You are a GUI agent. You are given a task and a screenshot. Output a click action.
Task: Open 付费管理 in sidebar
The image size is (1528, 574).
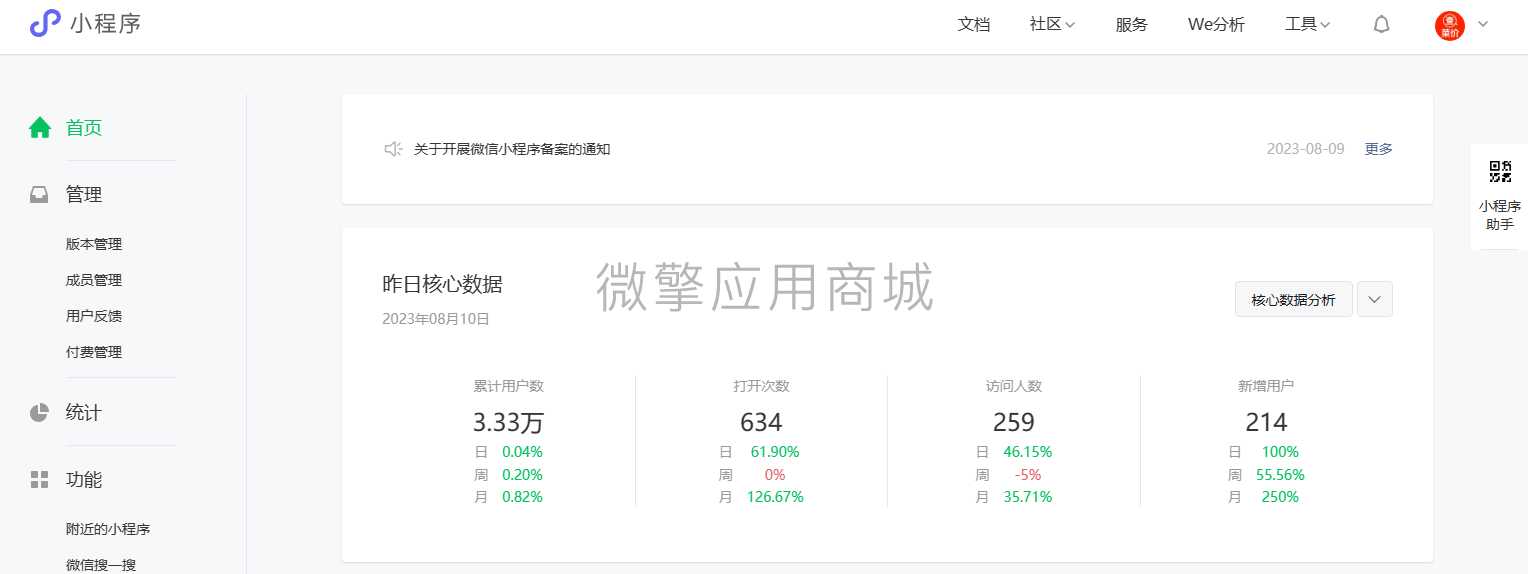[94, 352]
